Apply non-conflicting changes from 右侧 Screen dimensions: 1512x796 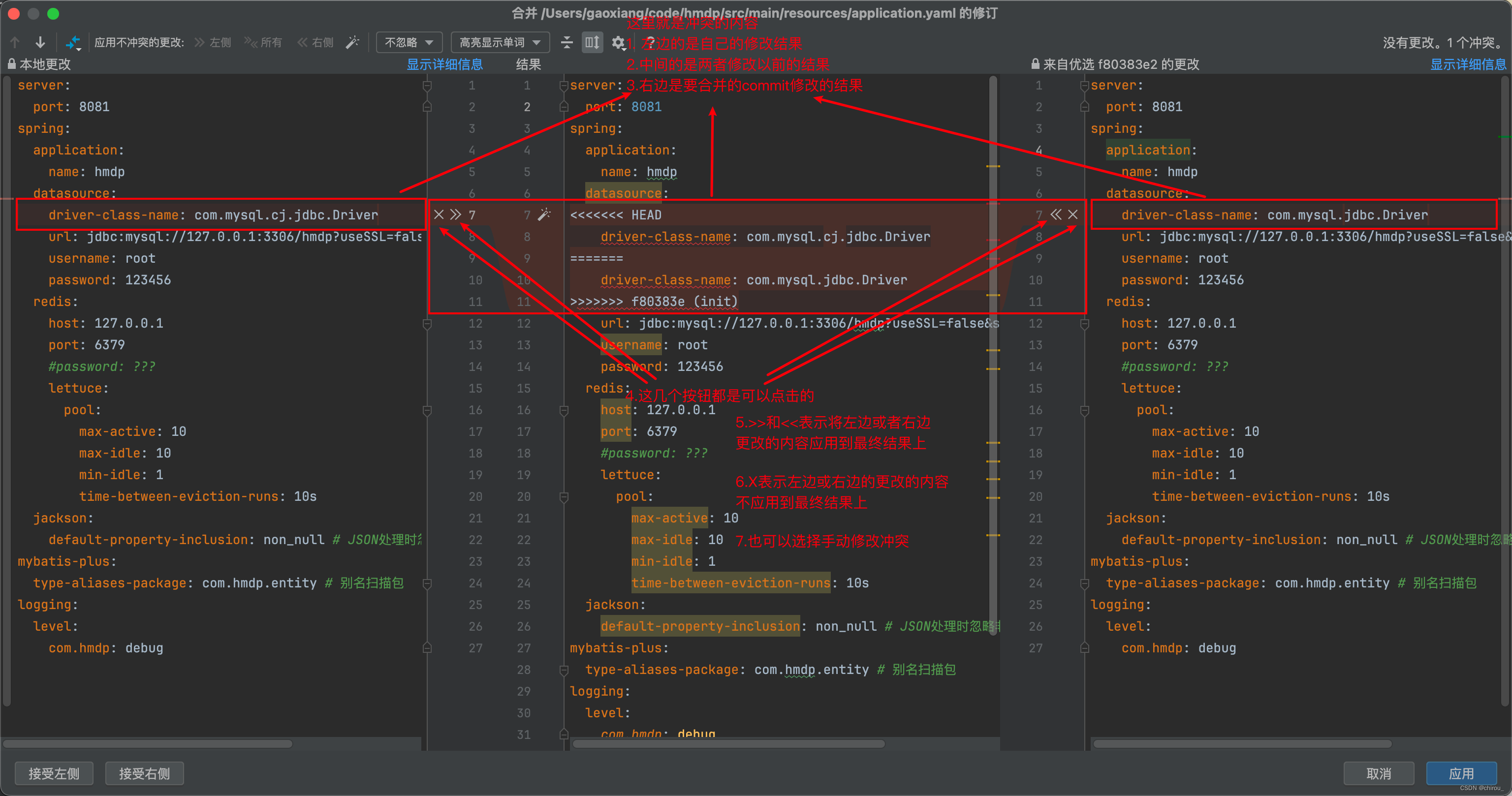(x=315, y=42)
